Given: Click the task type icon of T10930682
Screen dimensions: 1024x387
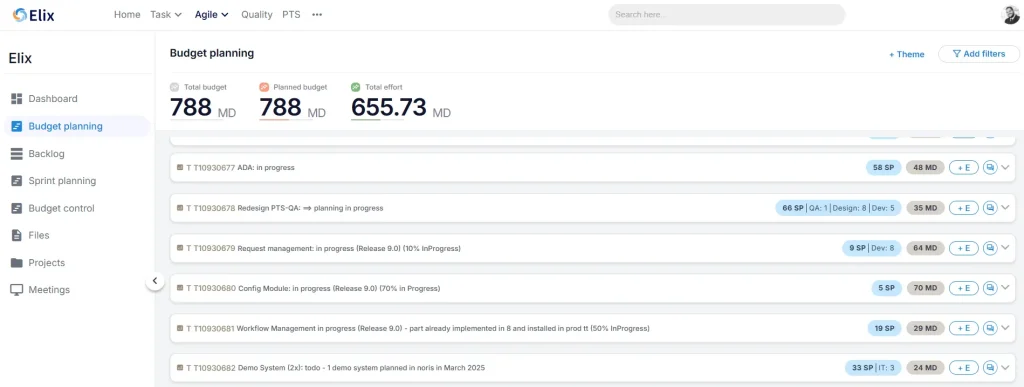Looking at the screenshot, I should coord(180,368).
